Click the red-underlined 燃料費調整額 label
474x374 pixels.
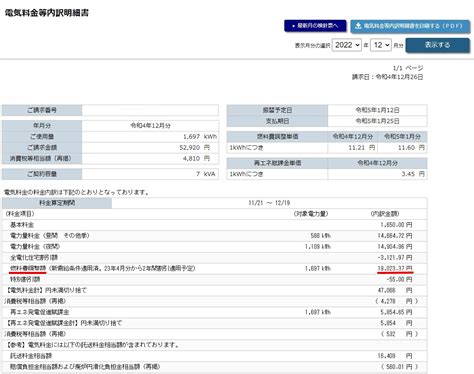[x=28, y=268]
